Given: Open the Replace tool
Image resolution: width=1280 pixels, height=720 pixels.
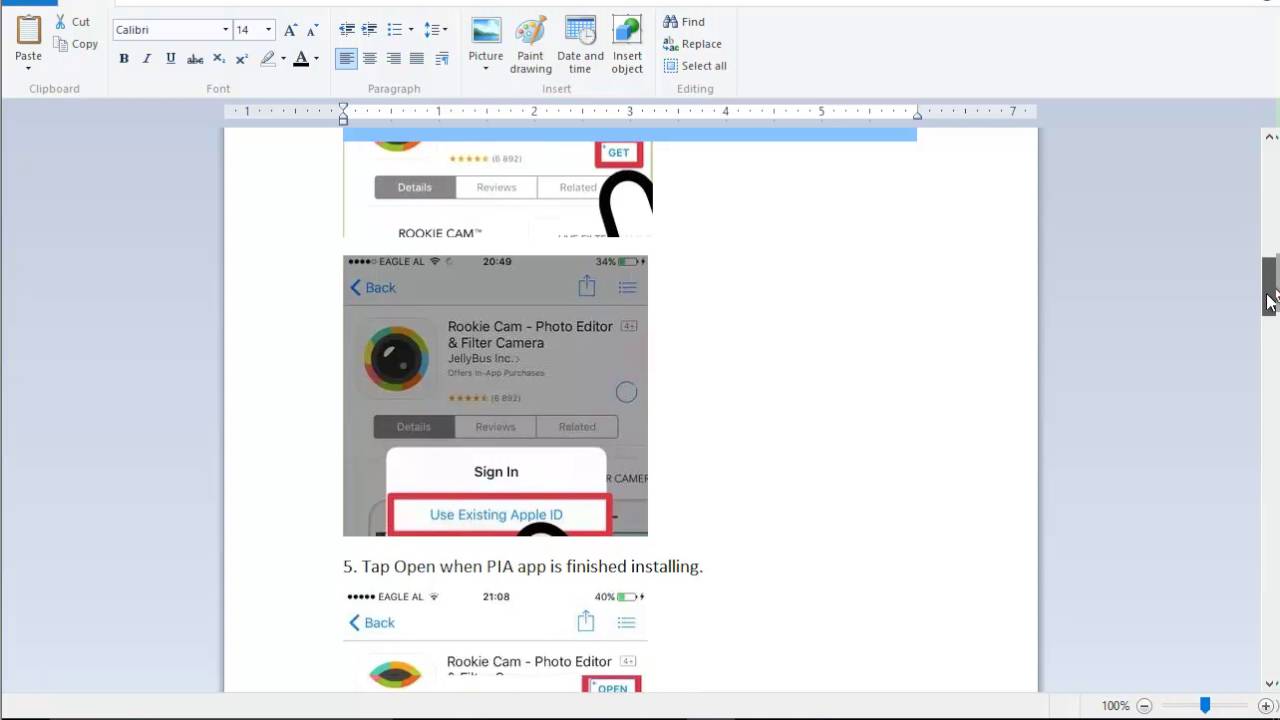Looking at the screenshot, I should (692, 44).
